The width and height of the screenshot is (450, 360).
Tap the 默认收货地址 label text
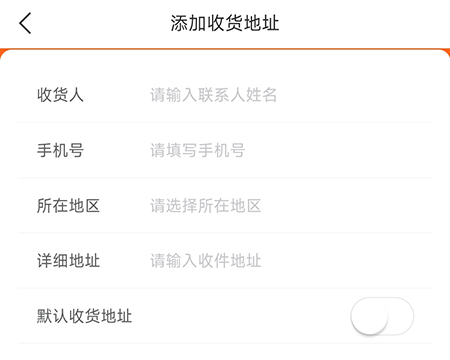click(x=84, y=316)
